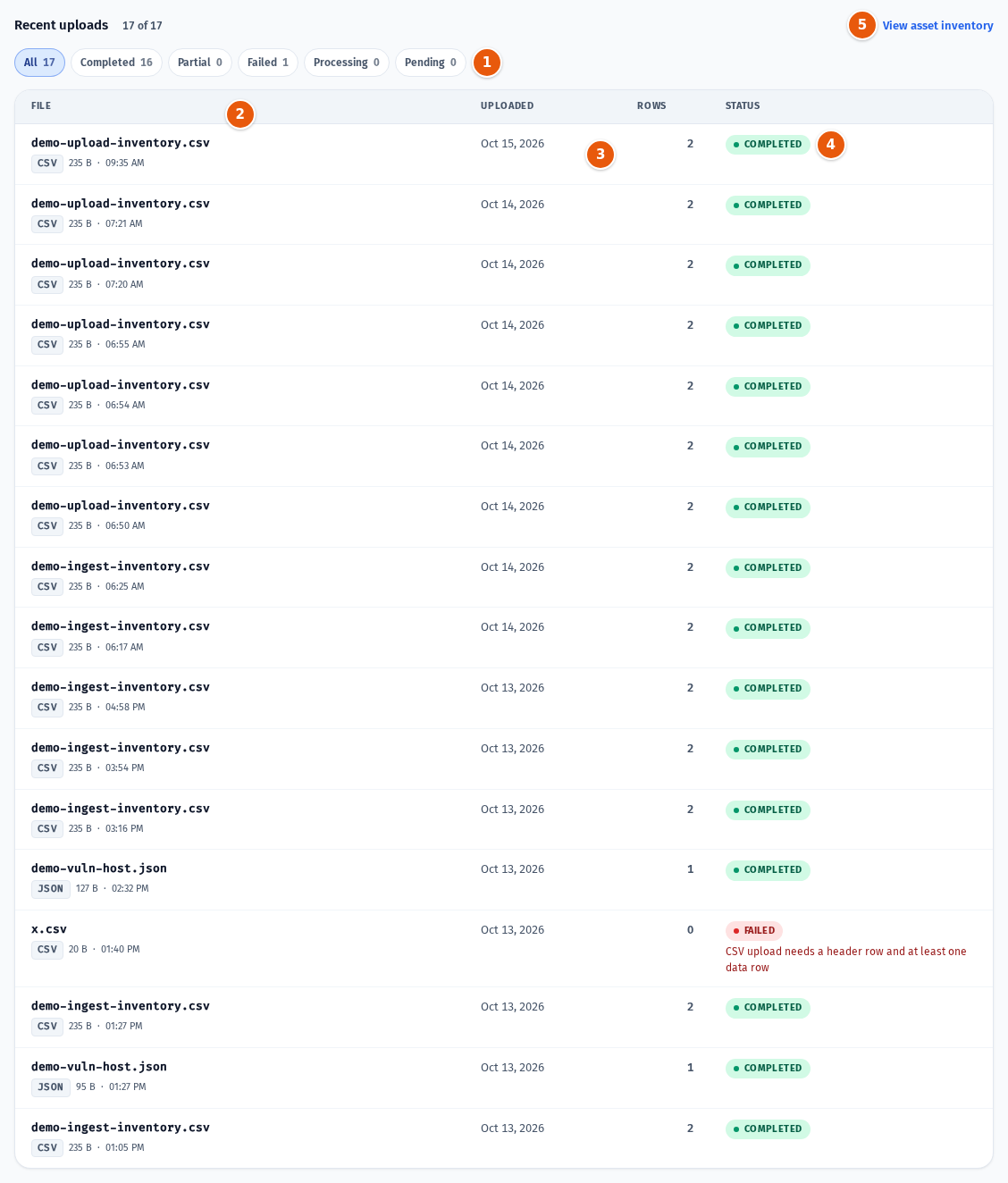Open demo-ingest-inventory.csv uploaded at 04:58 PM
Viewport: 1008px width, 1183px height.
(x=121, y=687)
